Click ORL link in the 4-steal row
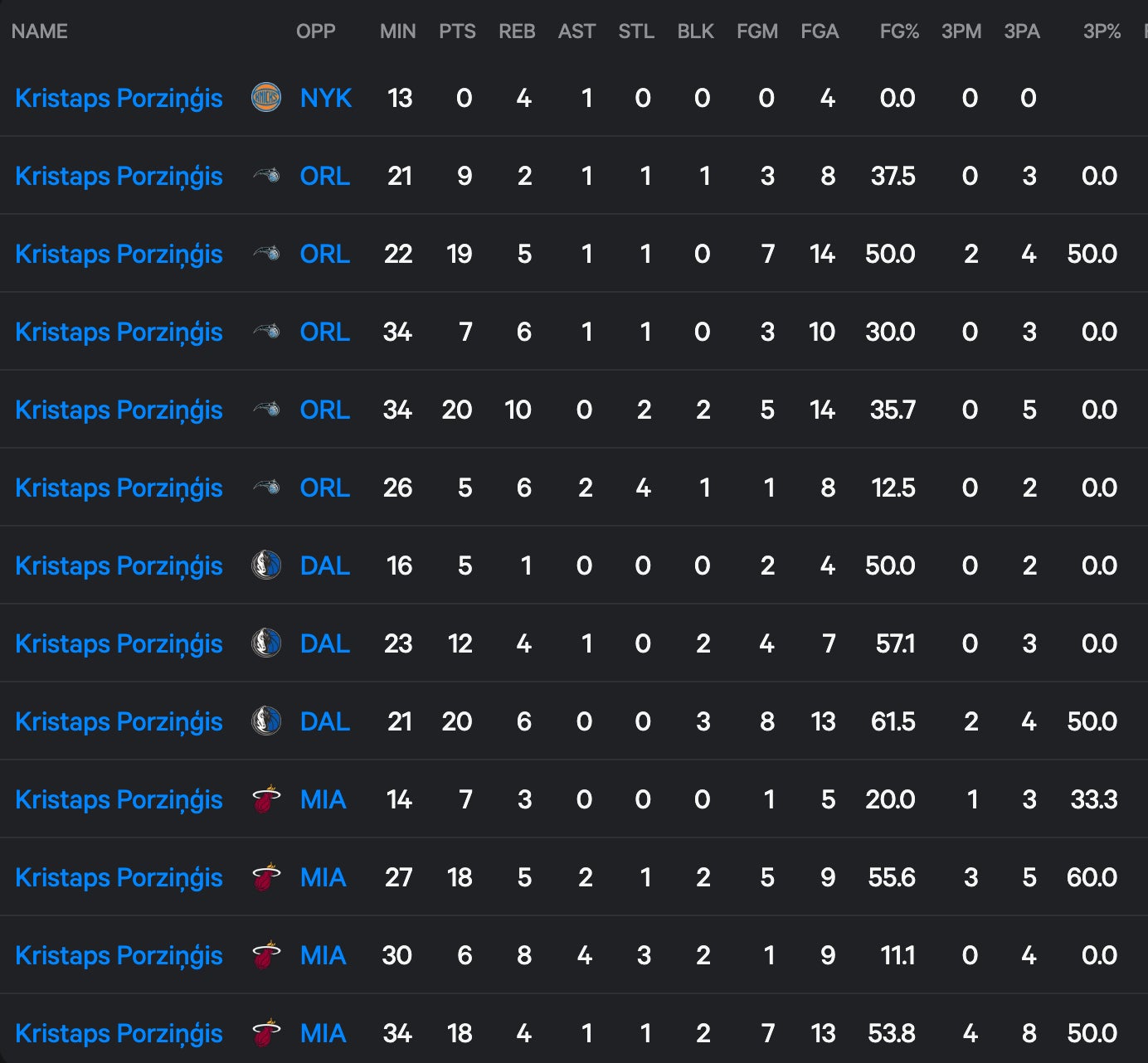The height and width of the screenshot is (1063, 1148). 324,488
